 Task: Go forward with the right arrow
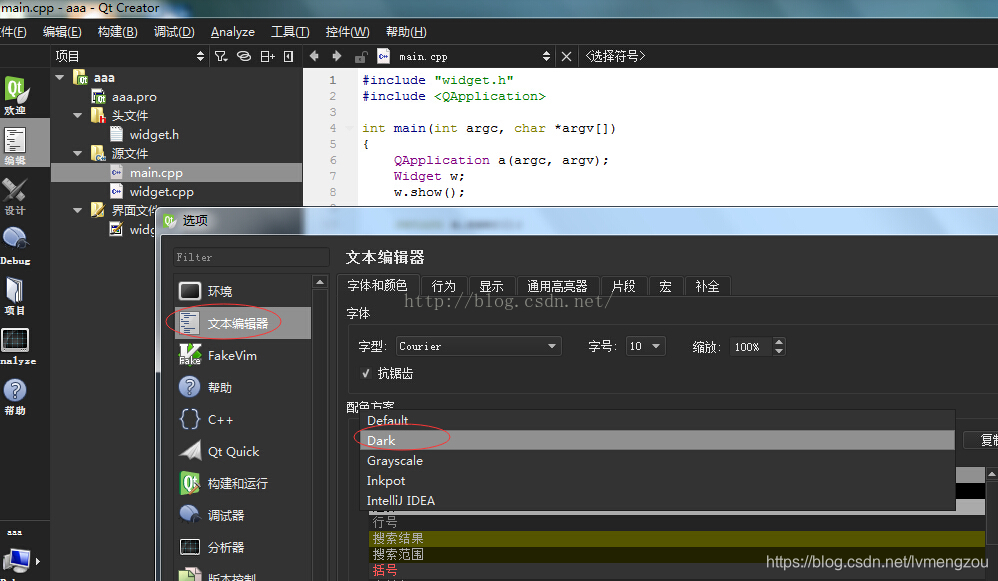click(337, 56)
